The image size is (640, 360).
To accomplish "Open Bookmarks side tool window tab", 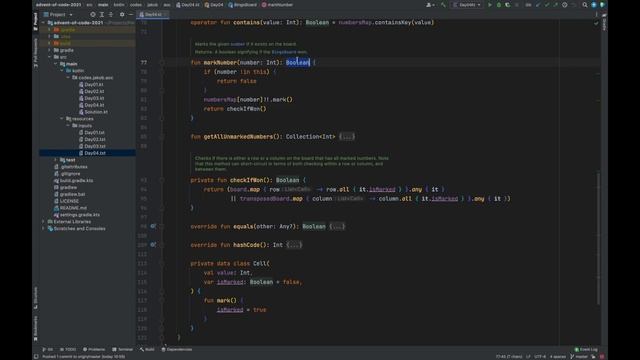I will tap(36, 328).
